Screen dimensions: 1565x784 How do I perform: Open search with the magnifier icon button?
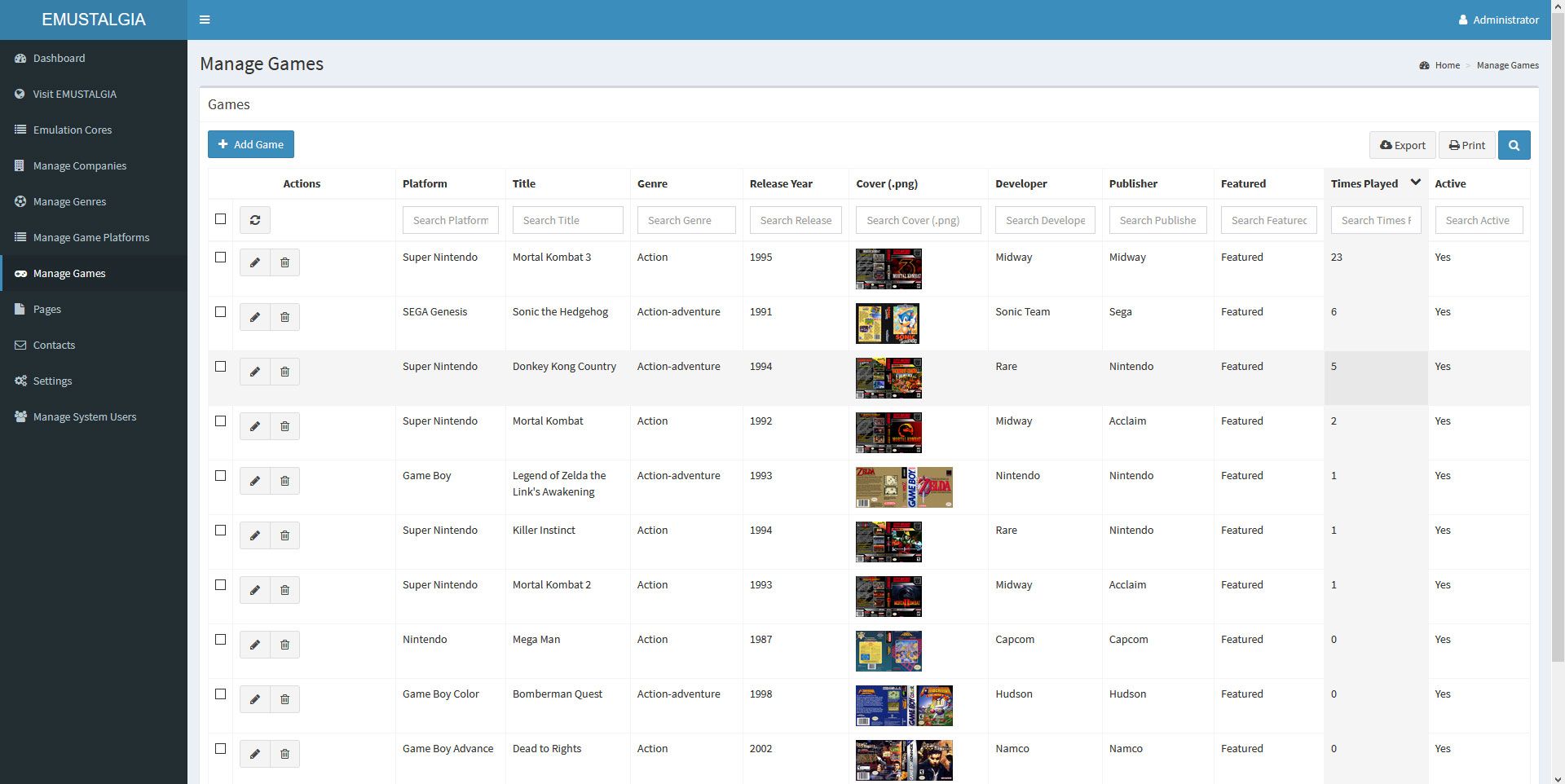click(x=1514, y=145)
